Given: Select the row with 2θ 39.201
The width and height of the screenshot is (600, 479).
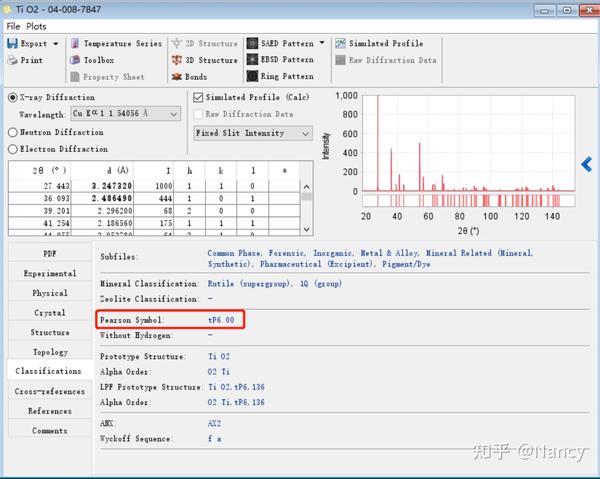Looking at the screenshot, I should (x=154, y=211).
